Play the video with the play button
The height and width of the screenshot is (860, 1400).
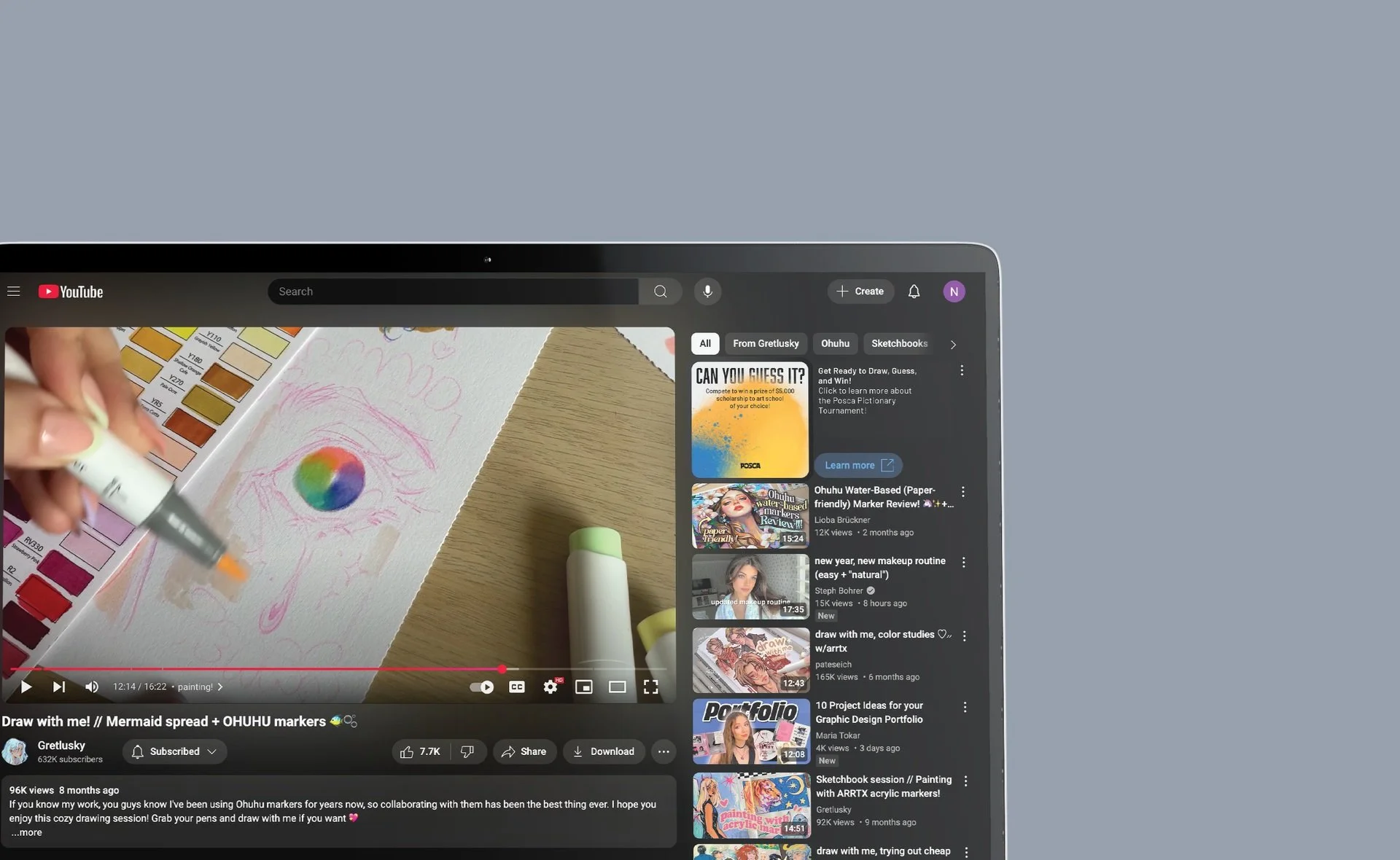[26, 687]
